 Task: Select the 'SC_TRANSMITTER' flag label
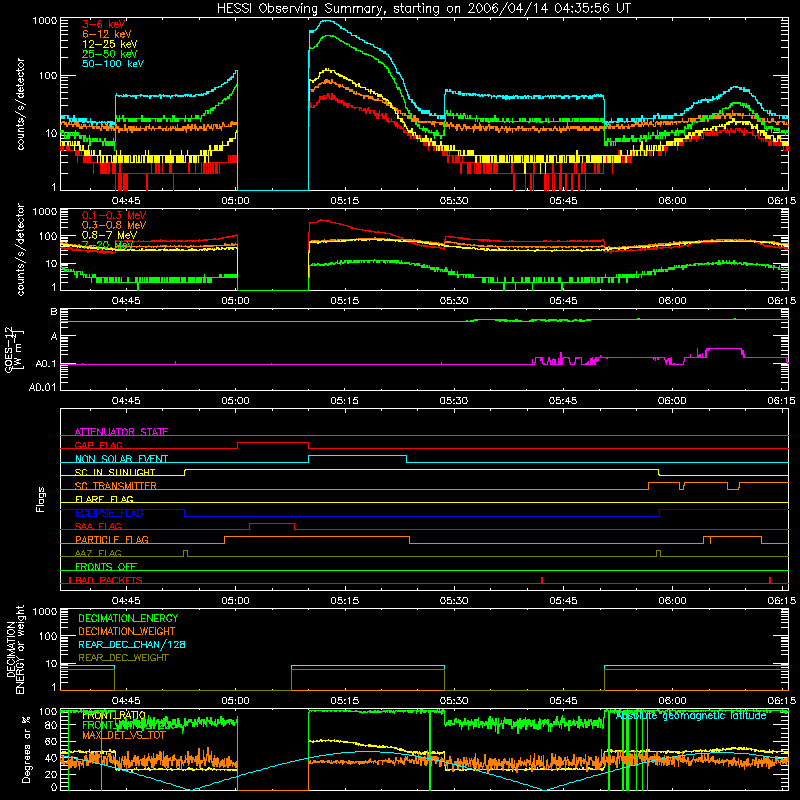pyautogui.click(x=115, y=486)
